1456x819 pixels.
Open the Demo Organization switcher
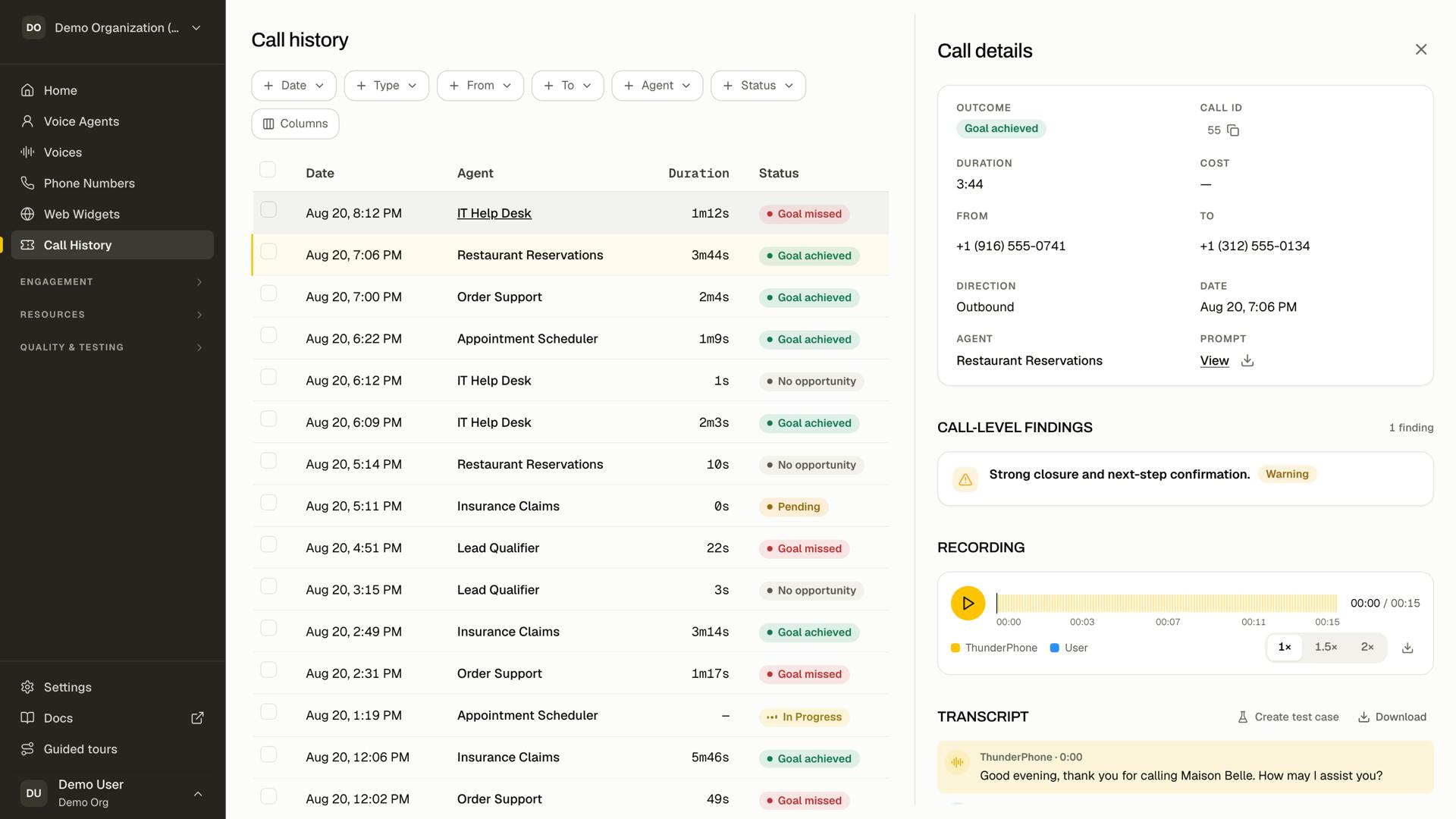(112, 28)
